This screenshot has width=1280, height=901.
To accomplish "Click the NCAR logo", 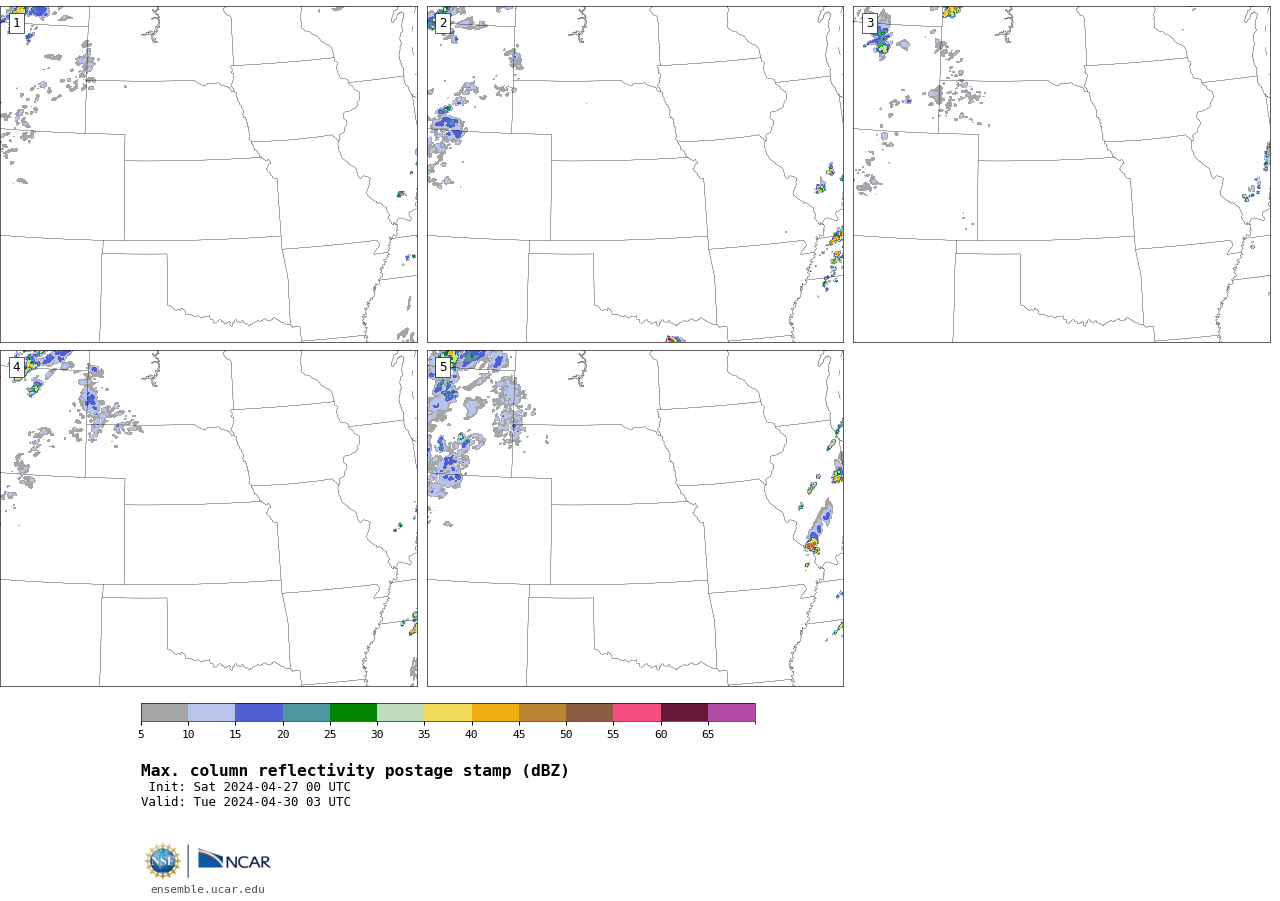I will 234,860.
